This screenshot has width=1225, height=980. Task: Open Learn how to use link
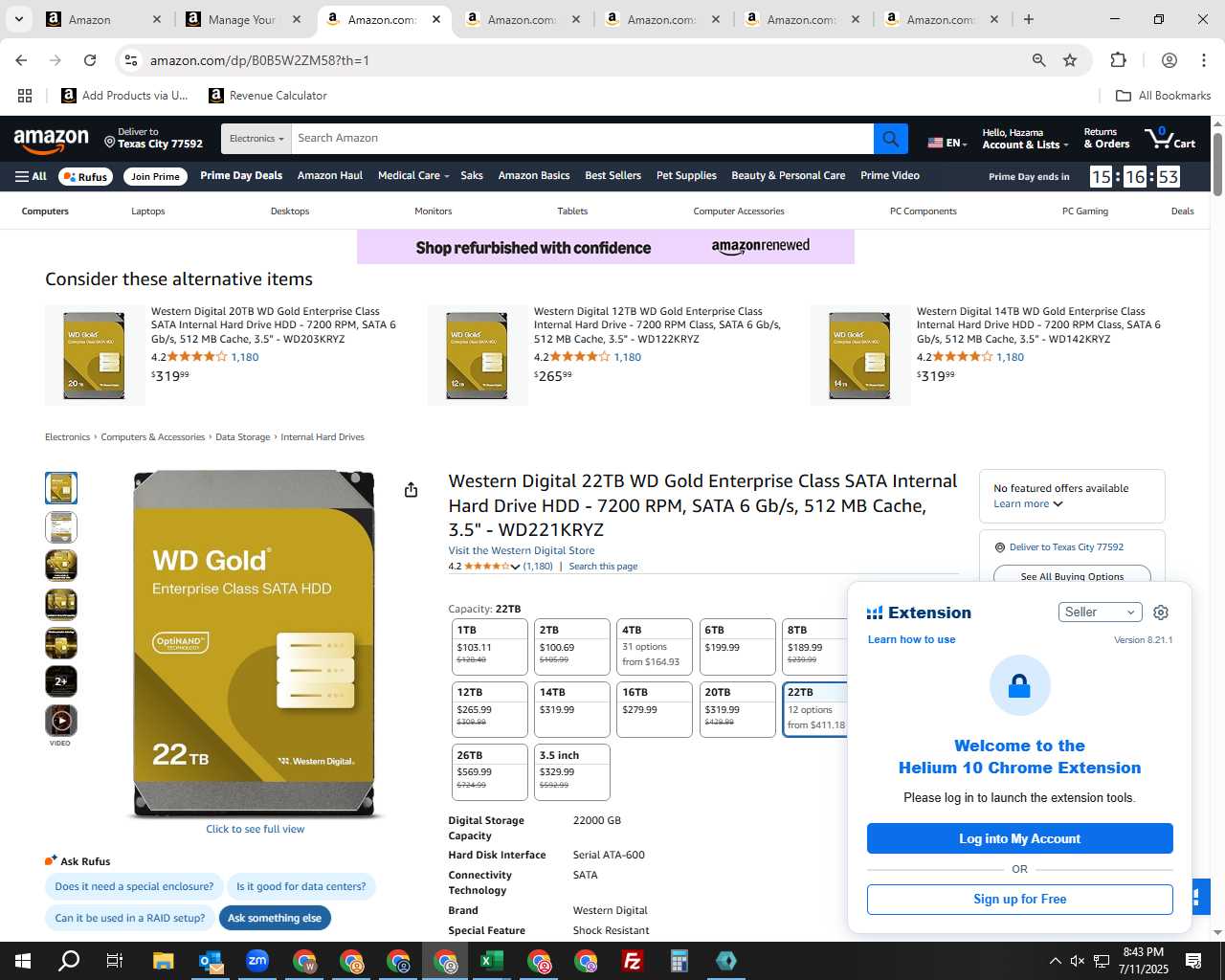pos(911,640)
